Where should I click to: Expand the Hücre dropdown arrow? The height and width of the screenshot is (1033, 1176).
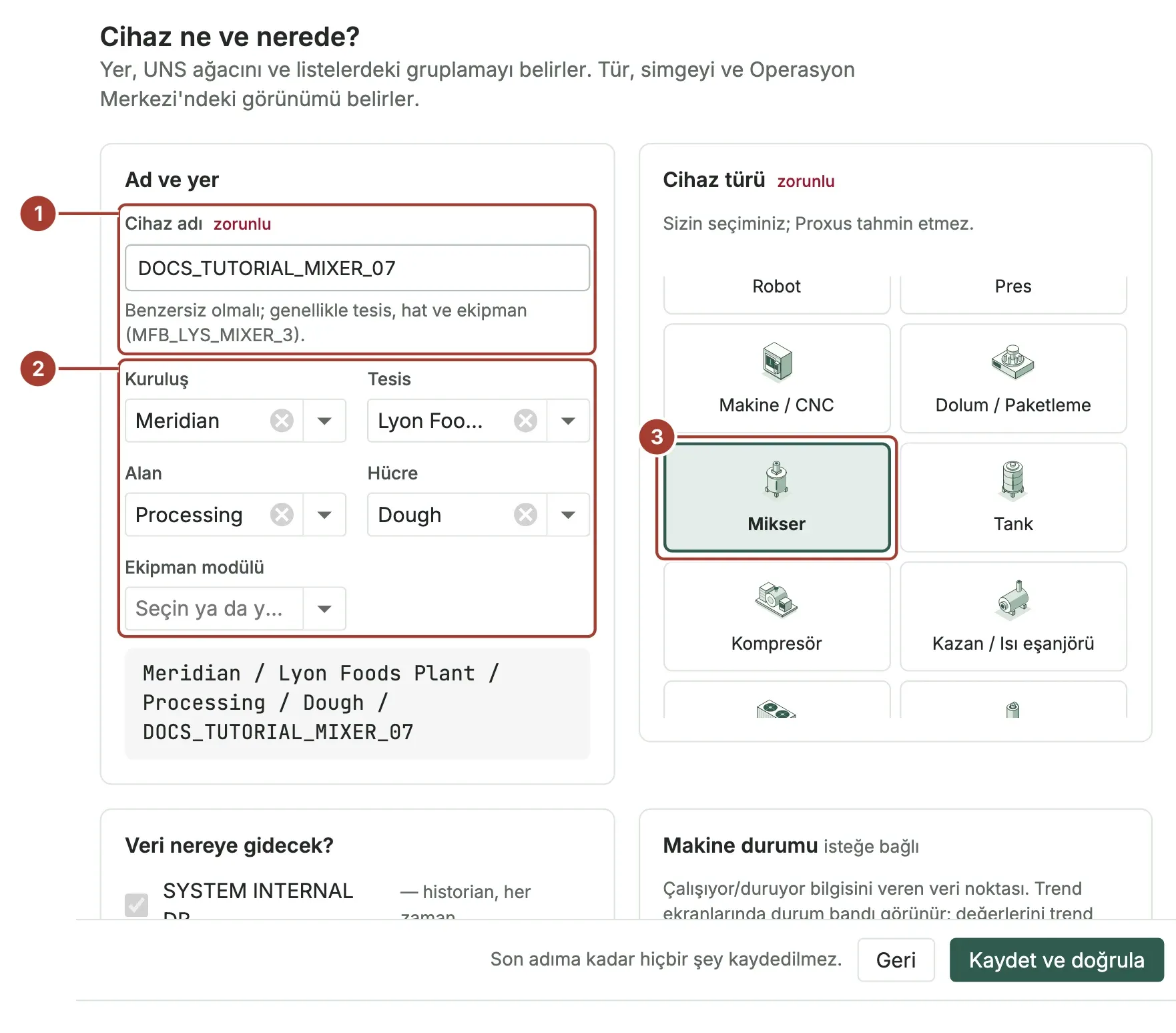tap(568, 515)
